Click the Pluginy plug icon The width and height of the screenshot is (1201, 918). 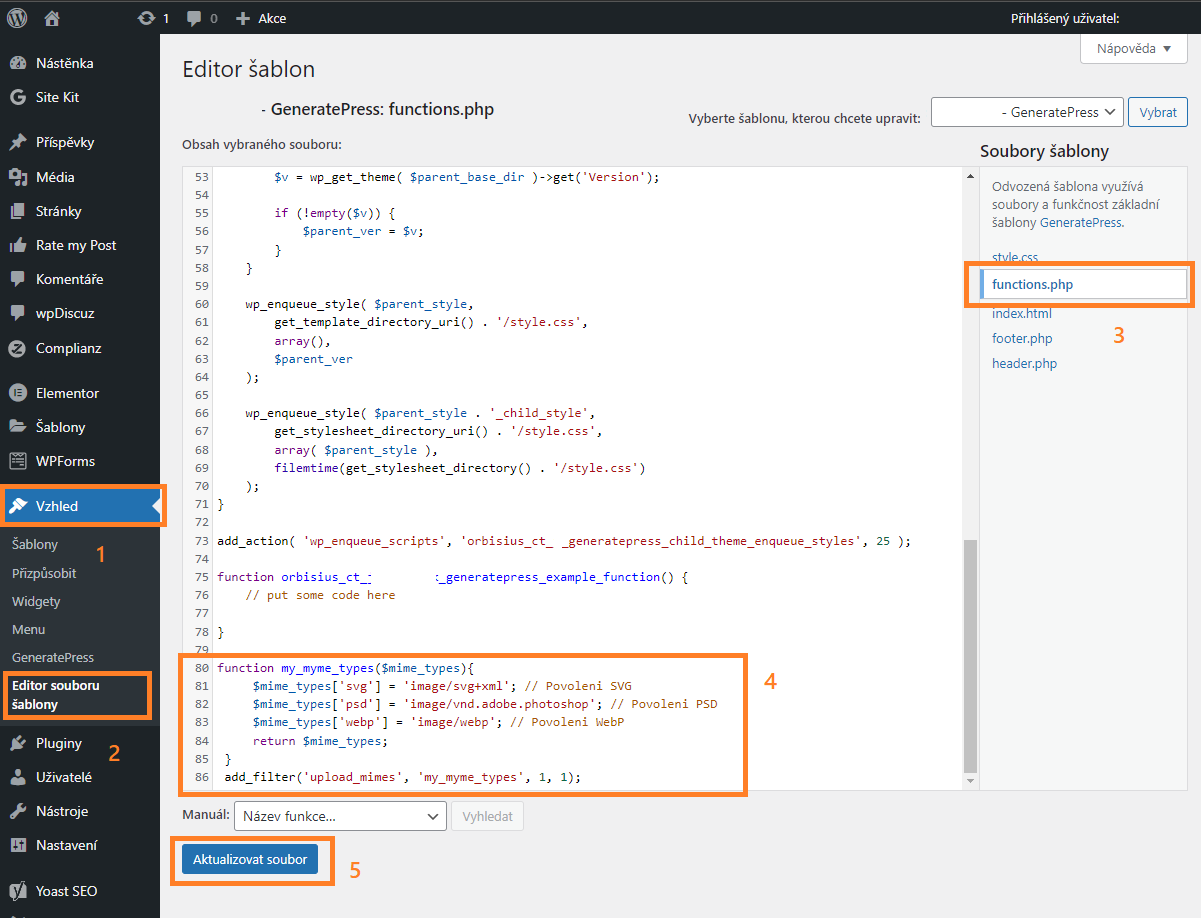point(17,743)
